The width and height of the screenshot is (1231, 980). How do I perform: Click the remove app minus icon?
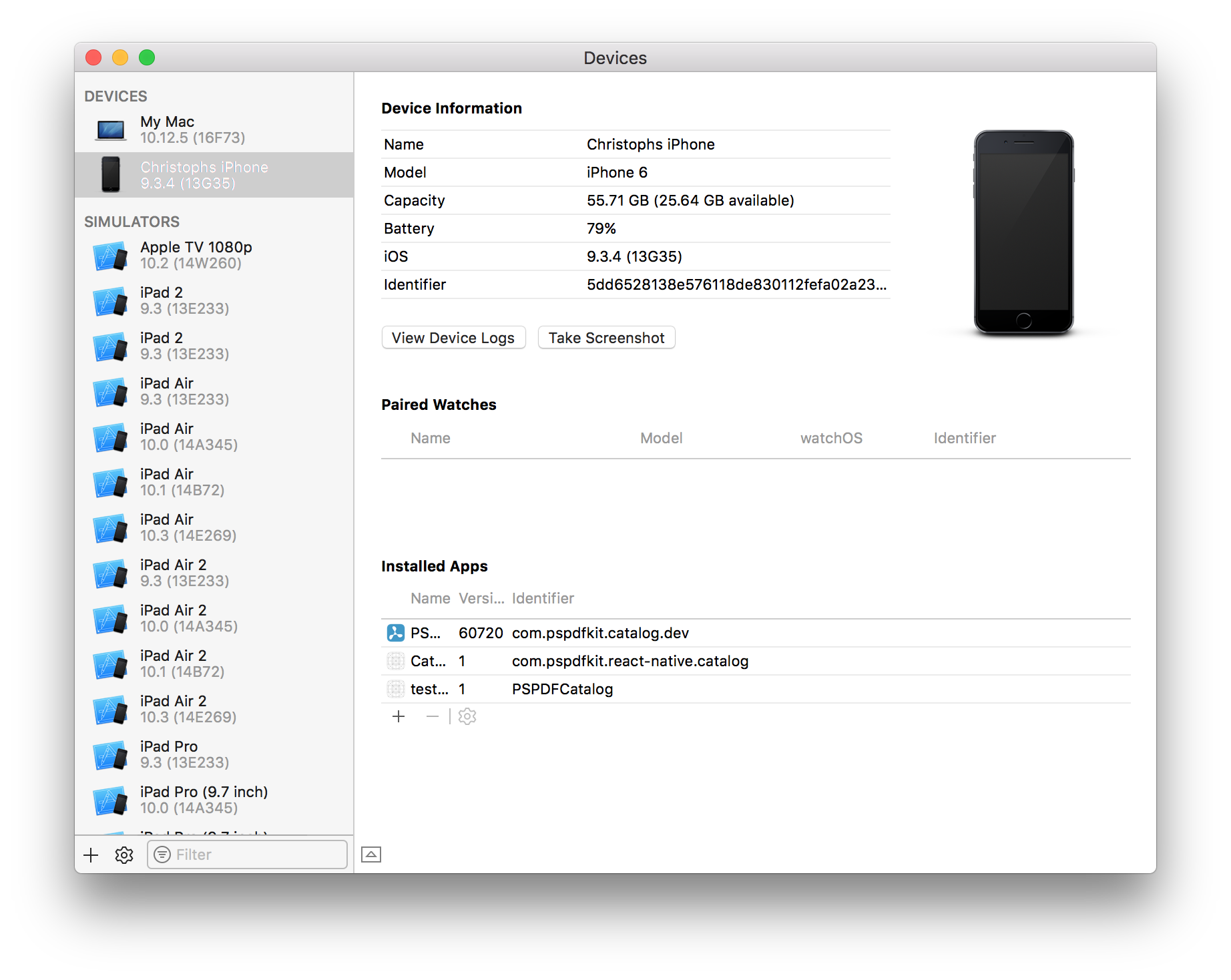tap(433, 716)
